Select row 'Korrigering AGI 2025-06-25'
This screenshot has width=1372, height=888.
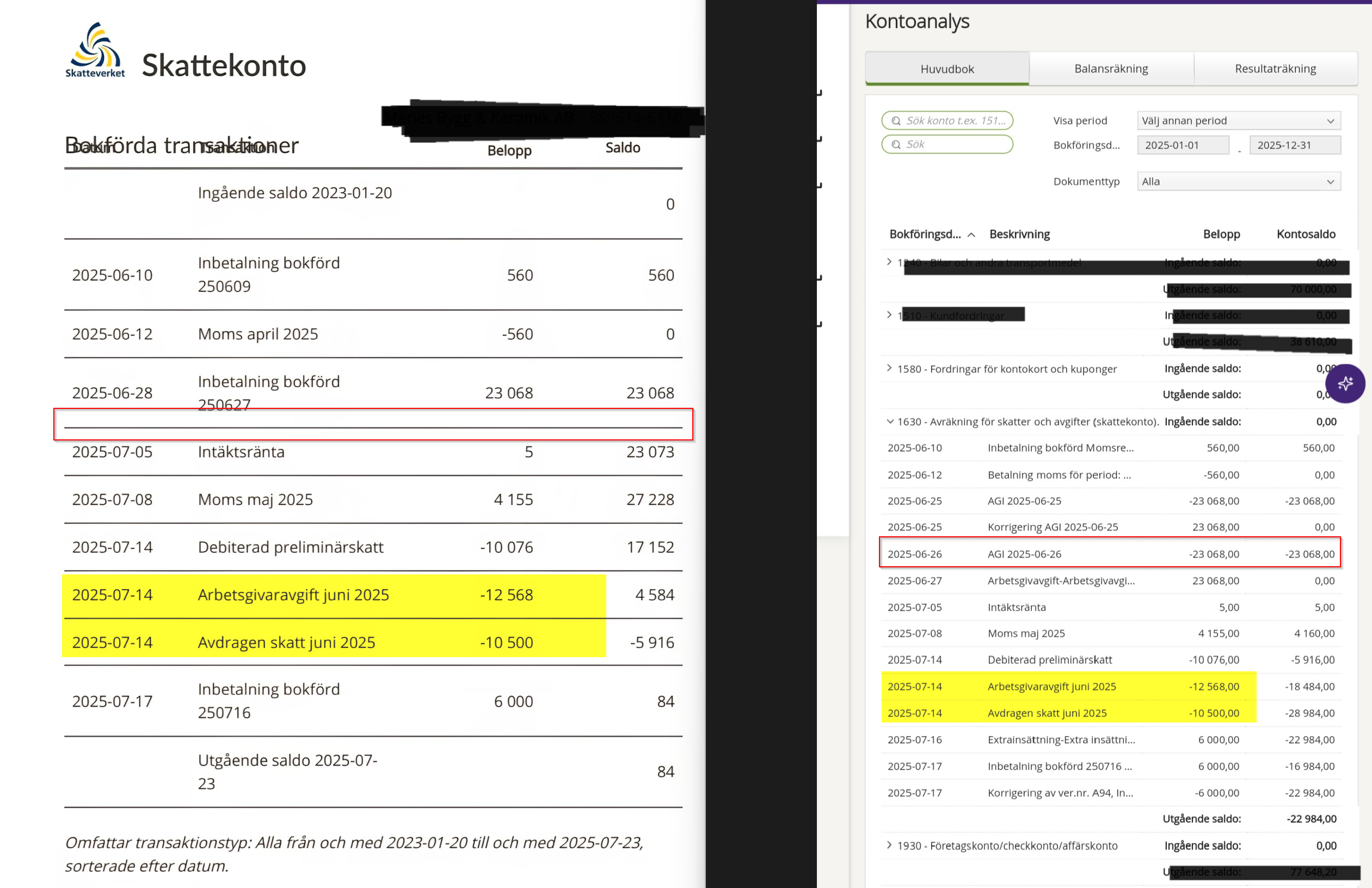pos(1110,527)
